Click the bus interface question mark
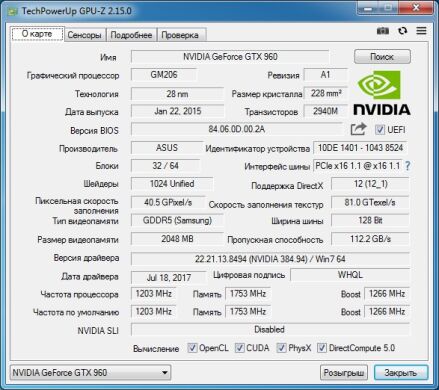The height and width of the screenshot is (390, 439). (x=407, y=166)
